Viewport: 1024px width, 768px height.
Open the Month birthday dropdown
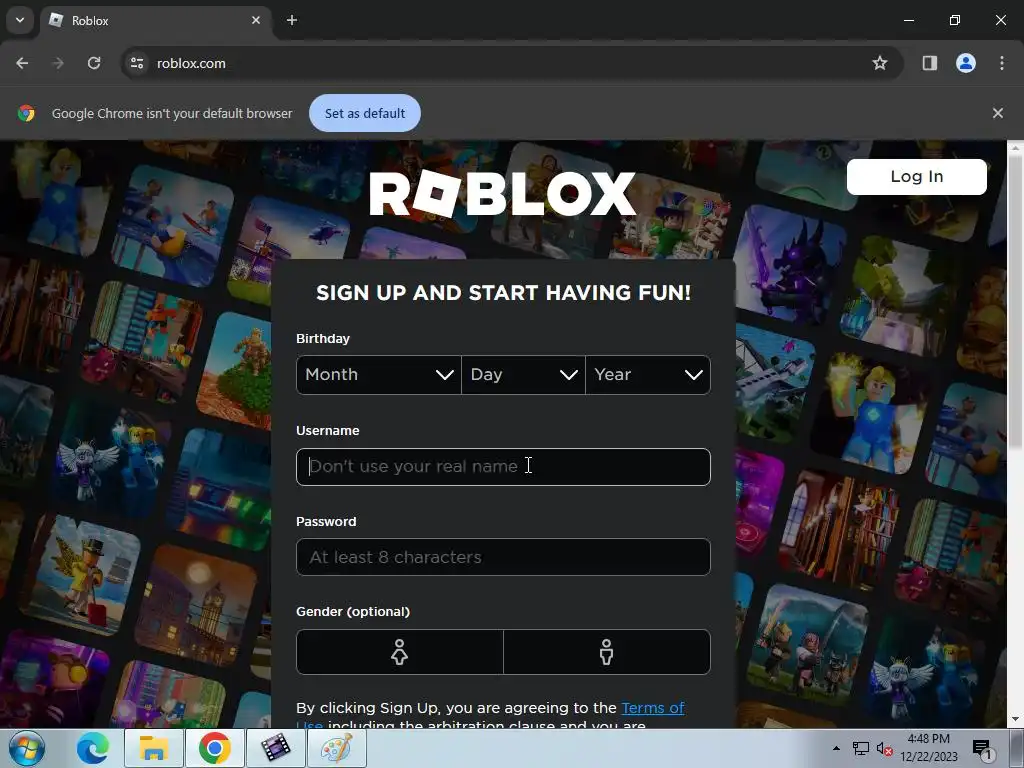pyautogui.click(x=379, y=375)
